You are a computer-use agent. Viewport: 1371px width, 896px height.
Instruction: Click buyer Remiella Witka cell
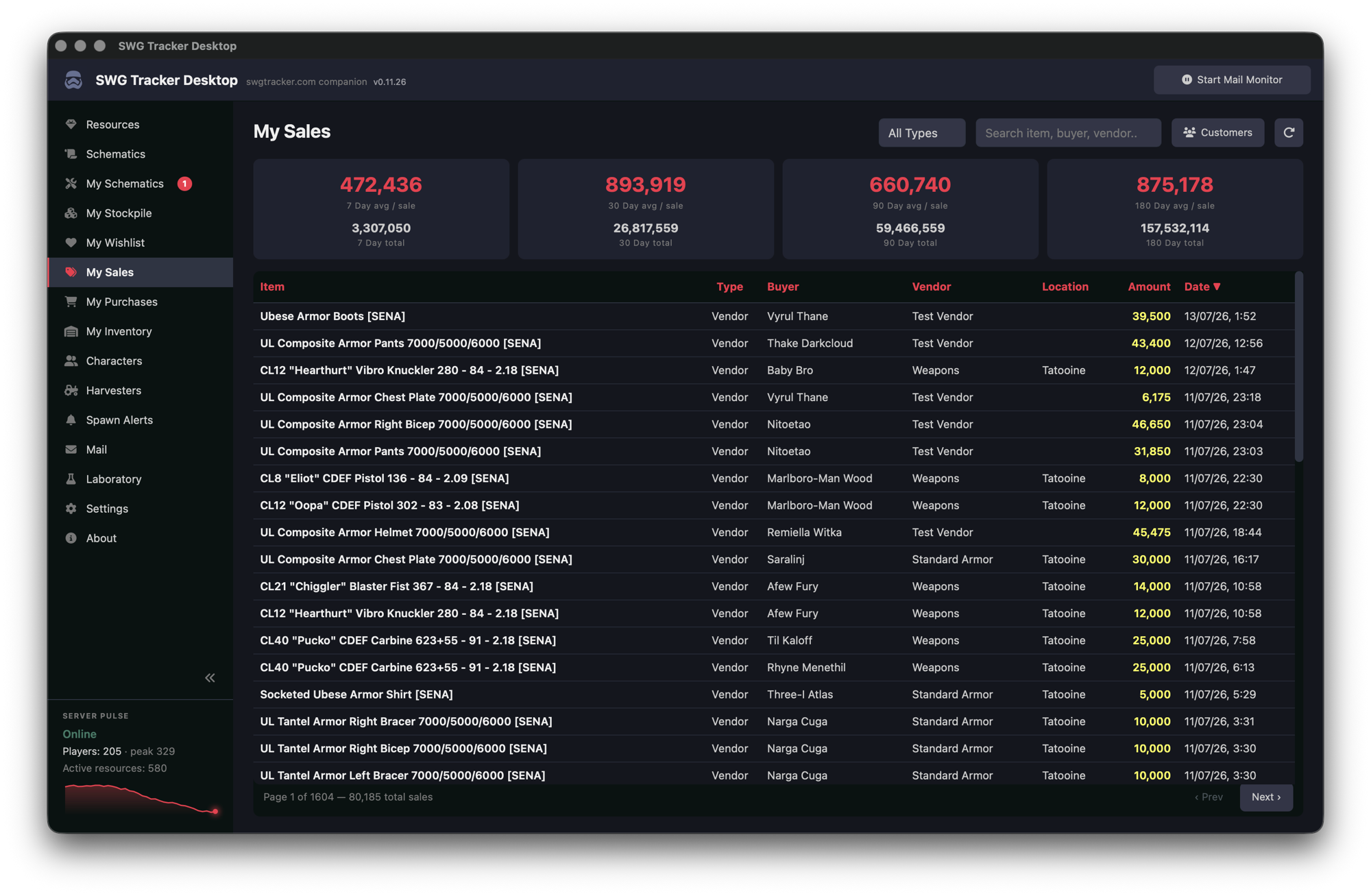click(804, 532)
